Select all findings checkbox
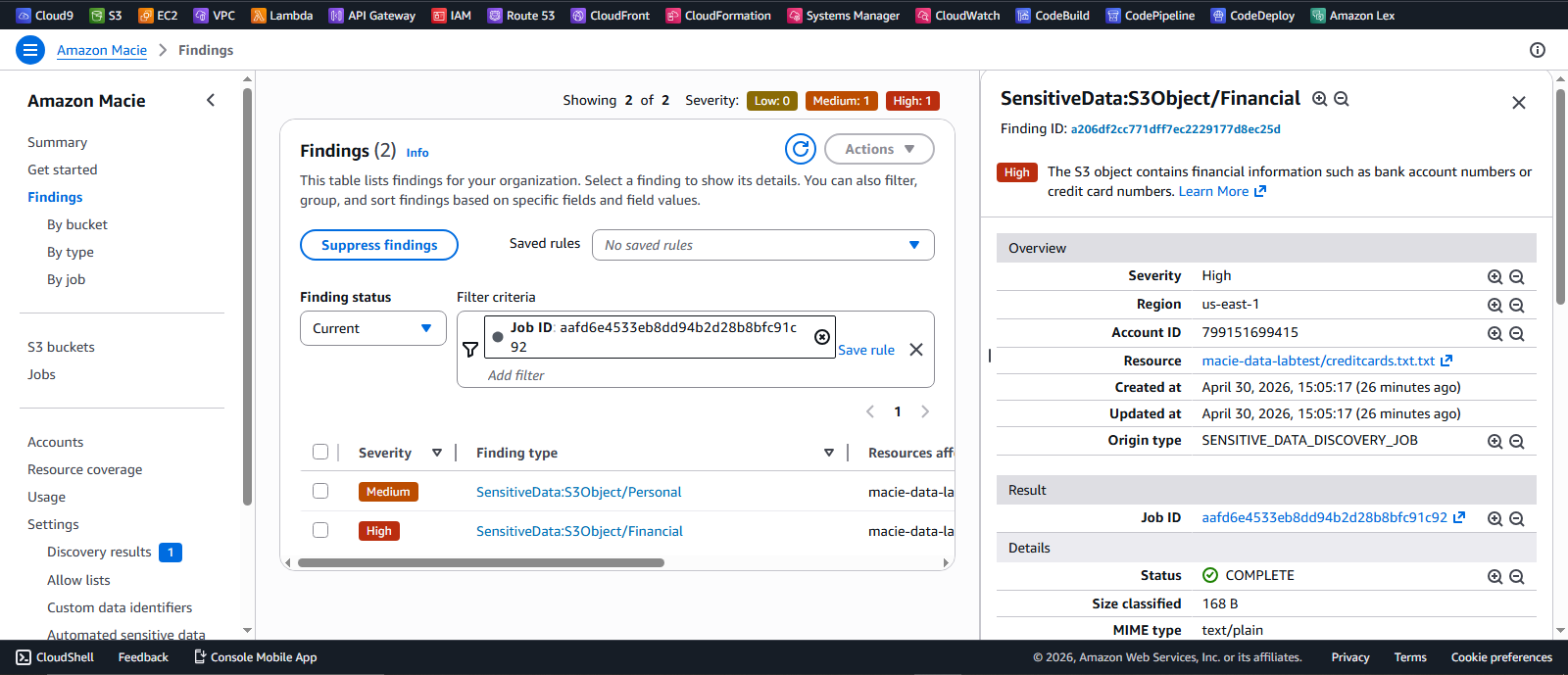 pos(320,452)
